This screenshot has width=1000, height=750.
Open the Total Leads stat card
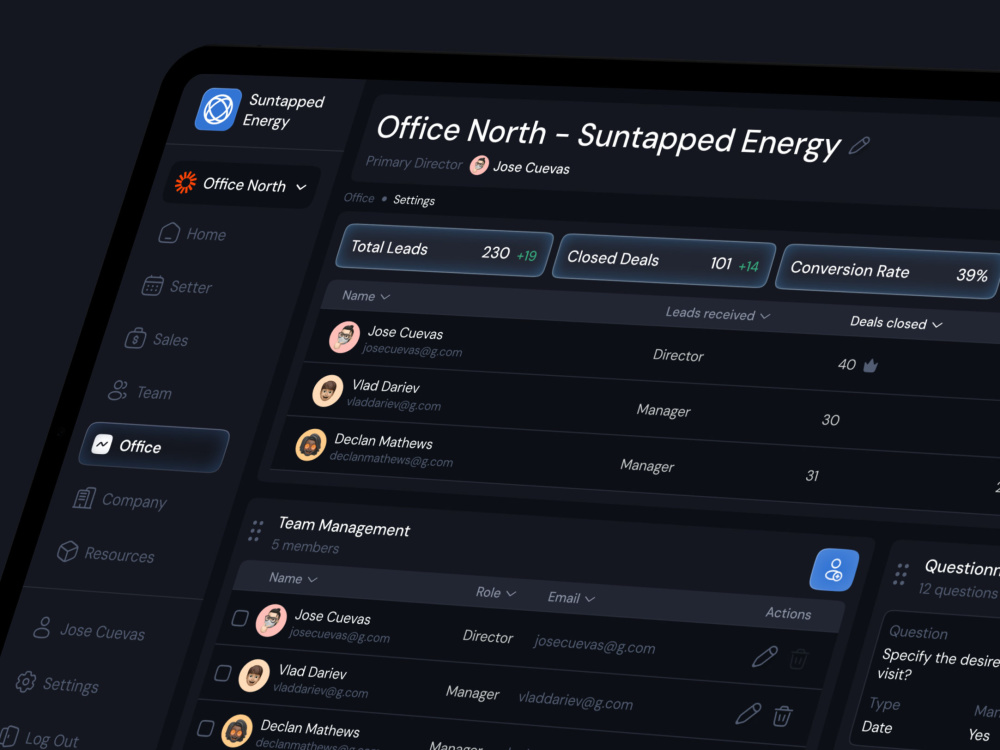coord(444,250)
